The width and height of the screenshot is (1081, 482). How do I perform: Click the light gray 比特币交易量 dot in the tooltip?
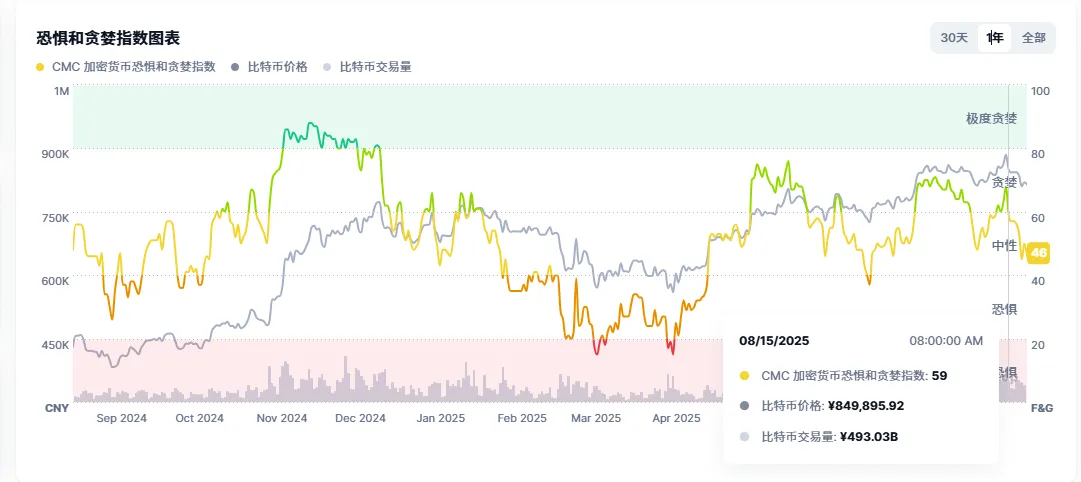(744, 437)
